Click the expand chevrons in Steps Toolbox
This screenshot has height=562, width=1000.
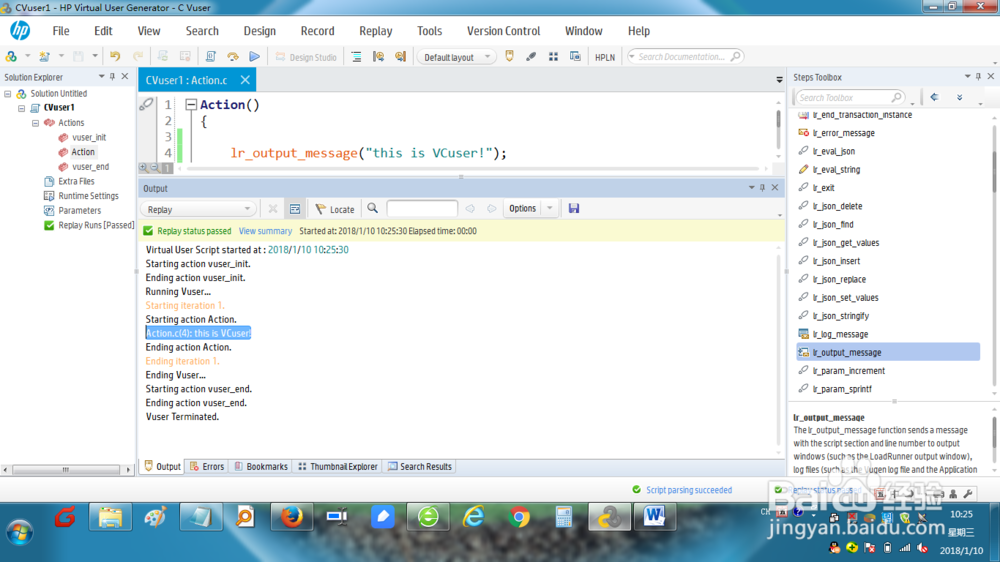point(959,97)
